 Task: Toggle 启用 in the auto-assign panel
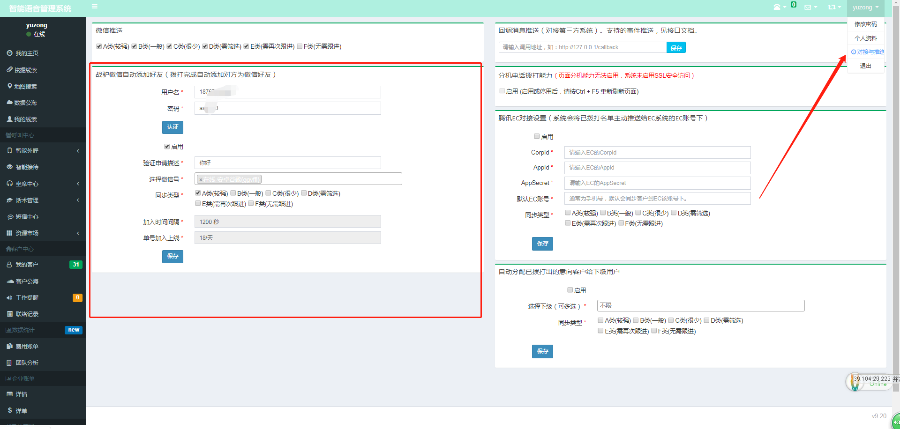click(x=570, y=290)
